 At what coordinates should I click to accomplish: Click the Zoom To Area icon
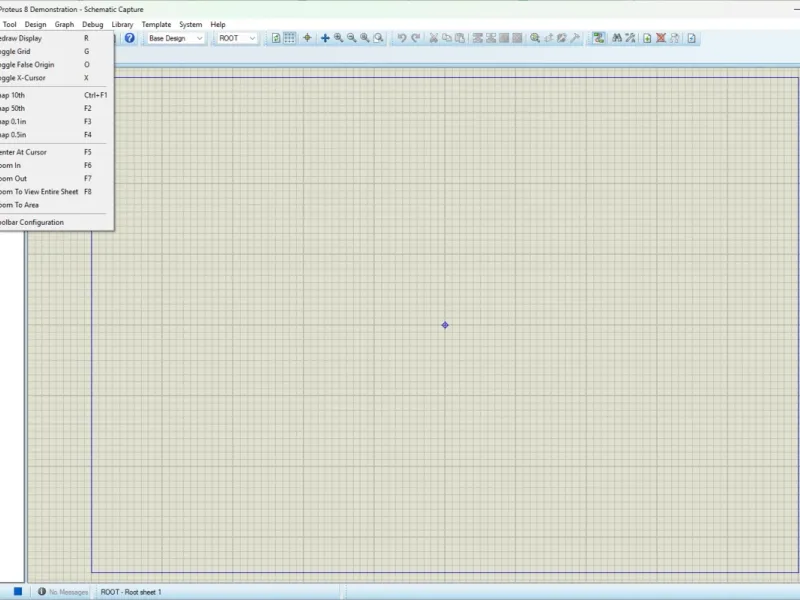tap(379, 38)
